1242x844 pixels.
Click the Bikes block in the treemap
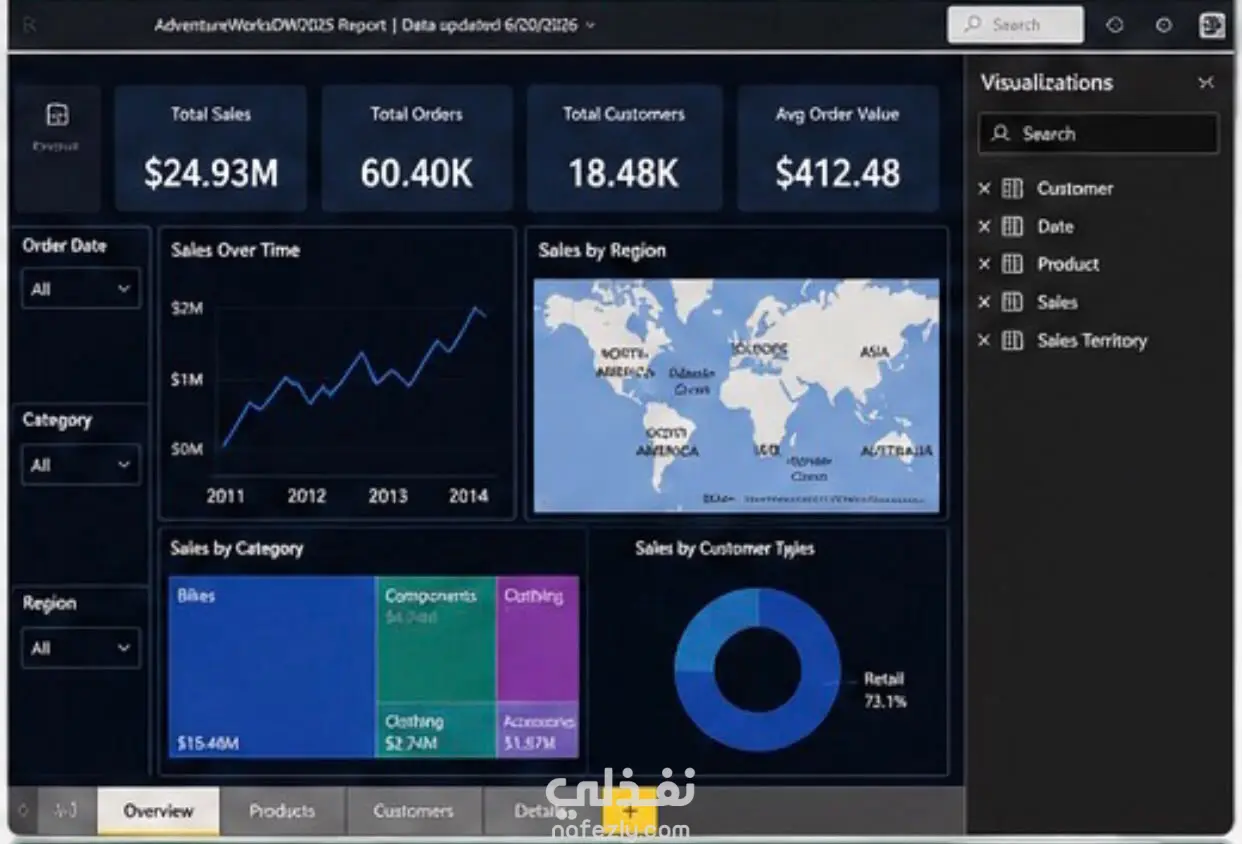272,667
